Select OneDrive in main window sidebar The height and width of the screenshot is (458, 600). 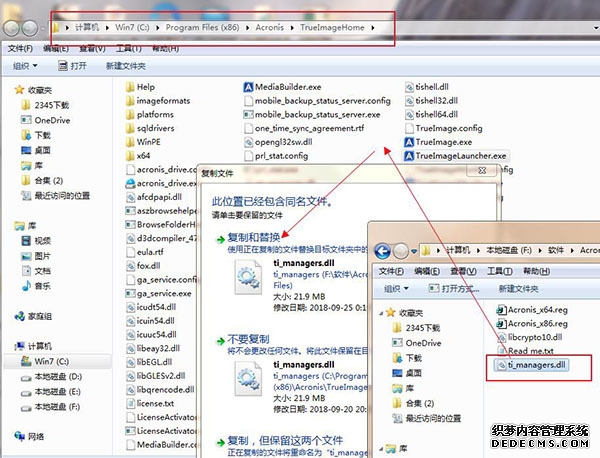(46, 120)
